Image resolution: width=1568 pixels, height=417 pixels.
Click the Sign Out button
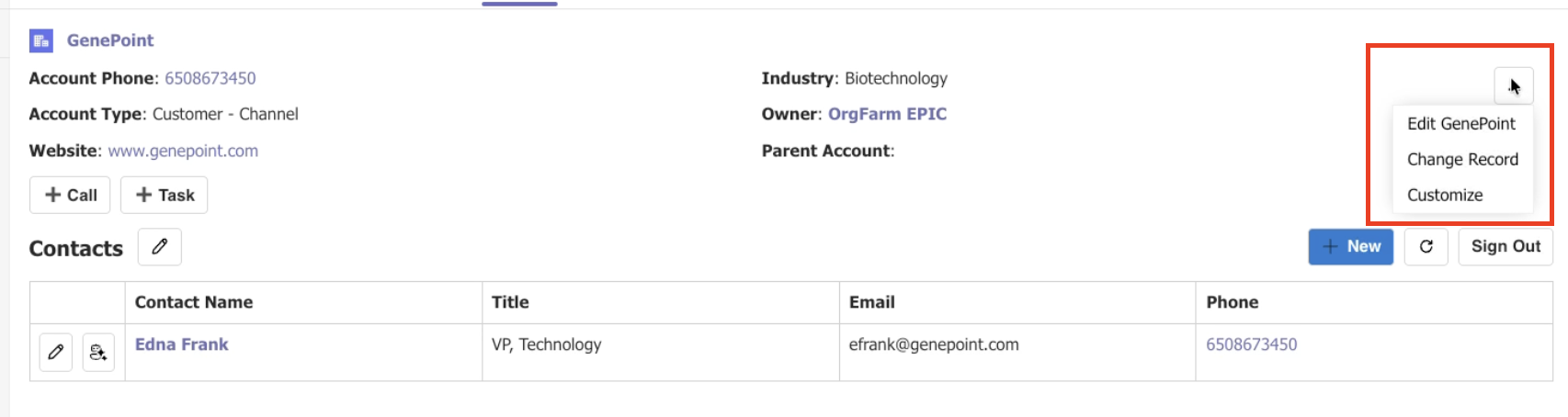[1505, 246]
